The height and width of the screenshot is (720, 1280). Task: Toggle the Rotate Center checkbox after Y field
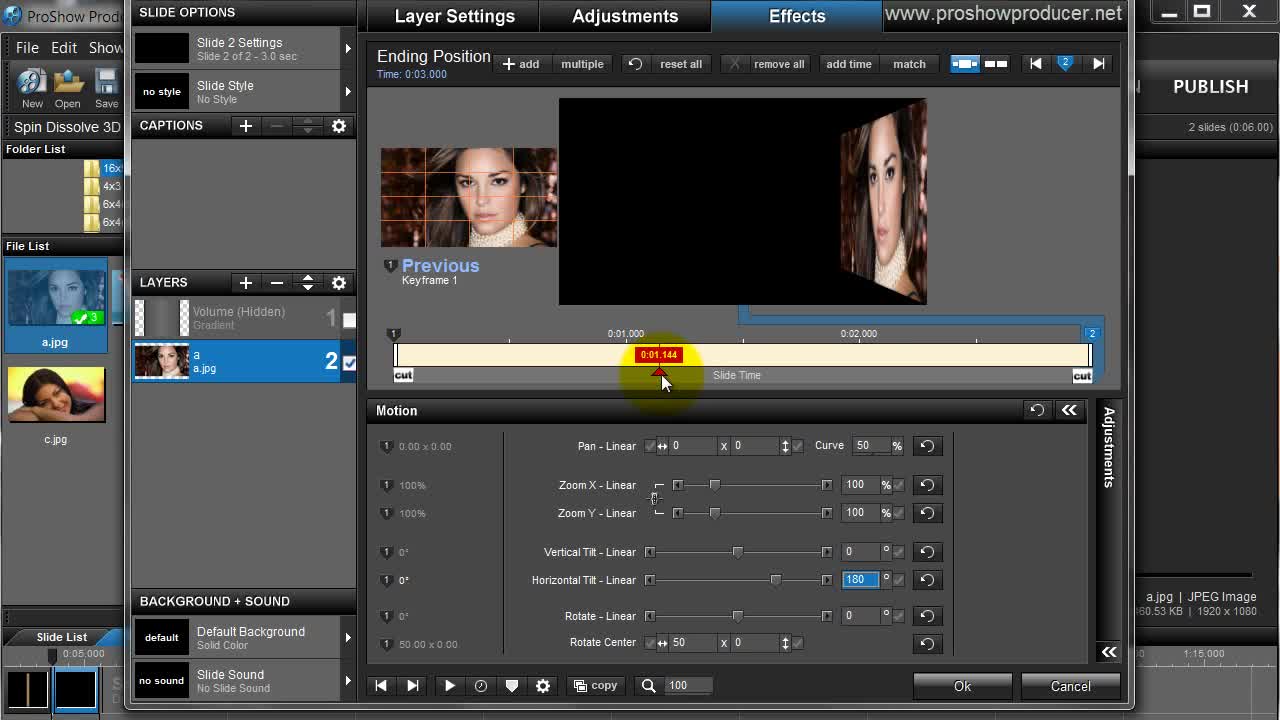(x=798, y=643)
